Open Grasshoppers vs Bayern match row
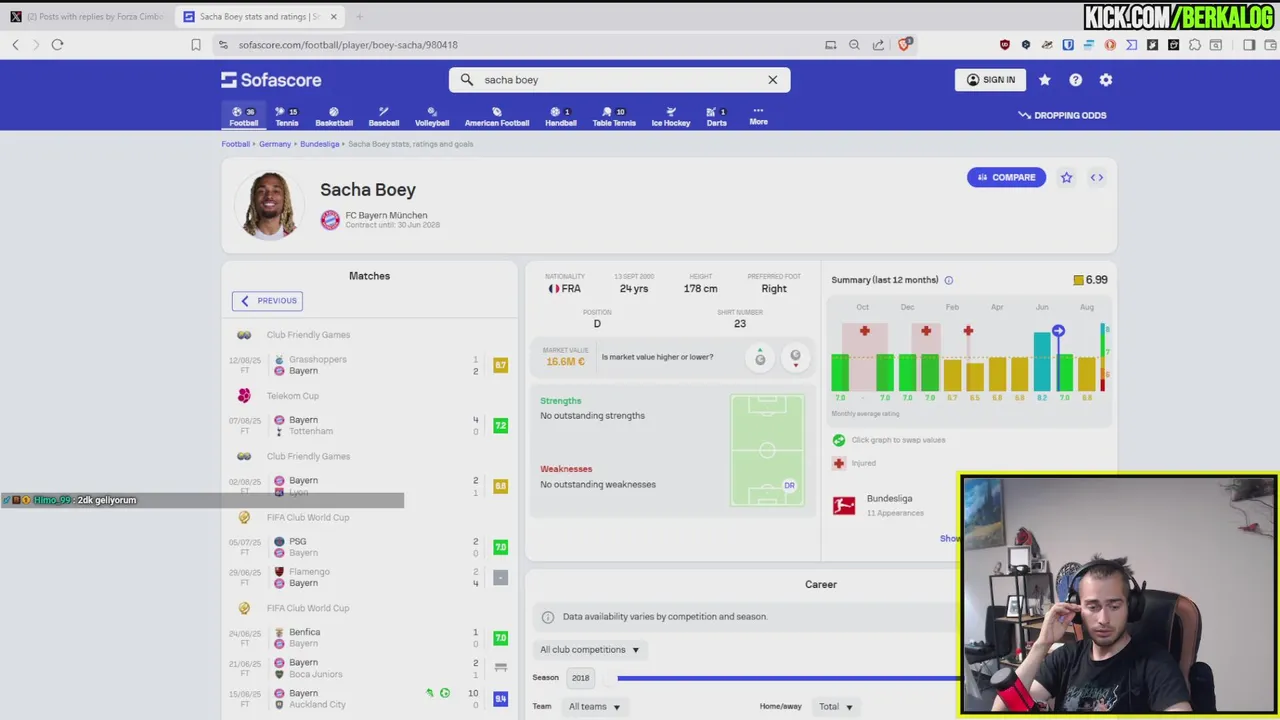 pos(370,365)
